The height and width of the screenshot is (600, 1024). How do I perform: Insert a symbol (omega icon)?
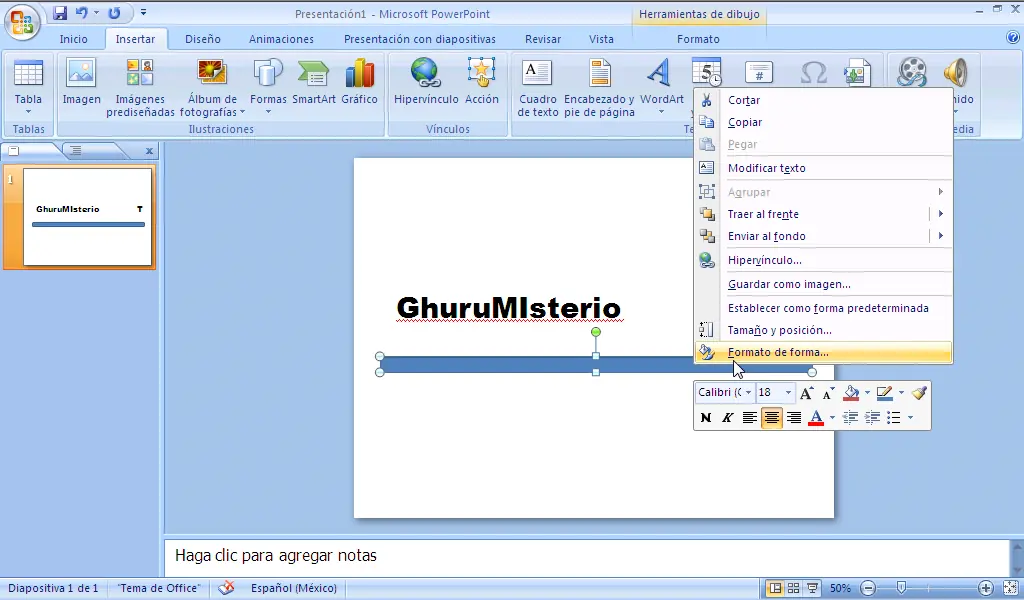tap(814, 72)
